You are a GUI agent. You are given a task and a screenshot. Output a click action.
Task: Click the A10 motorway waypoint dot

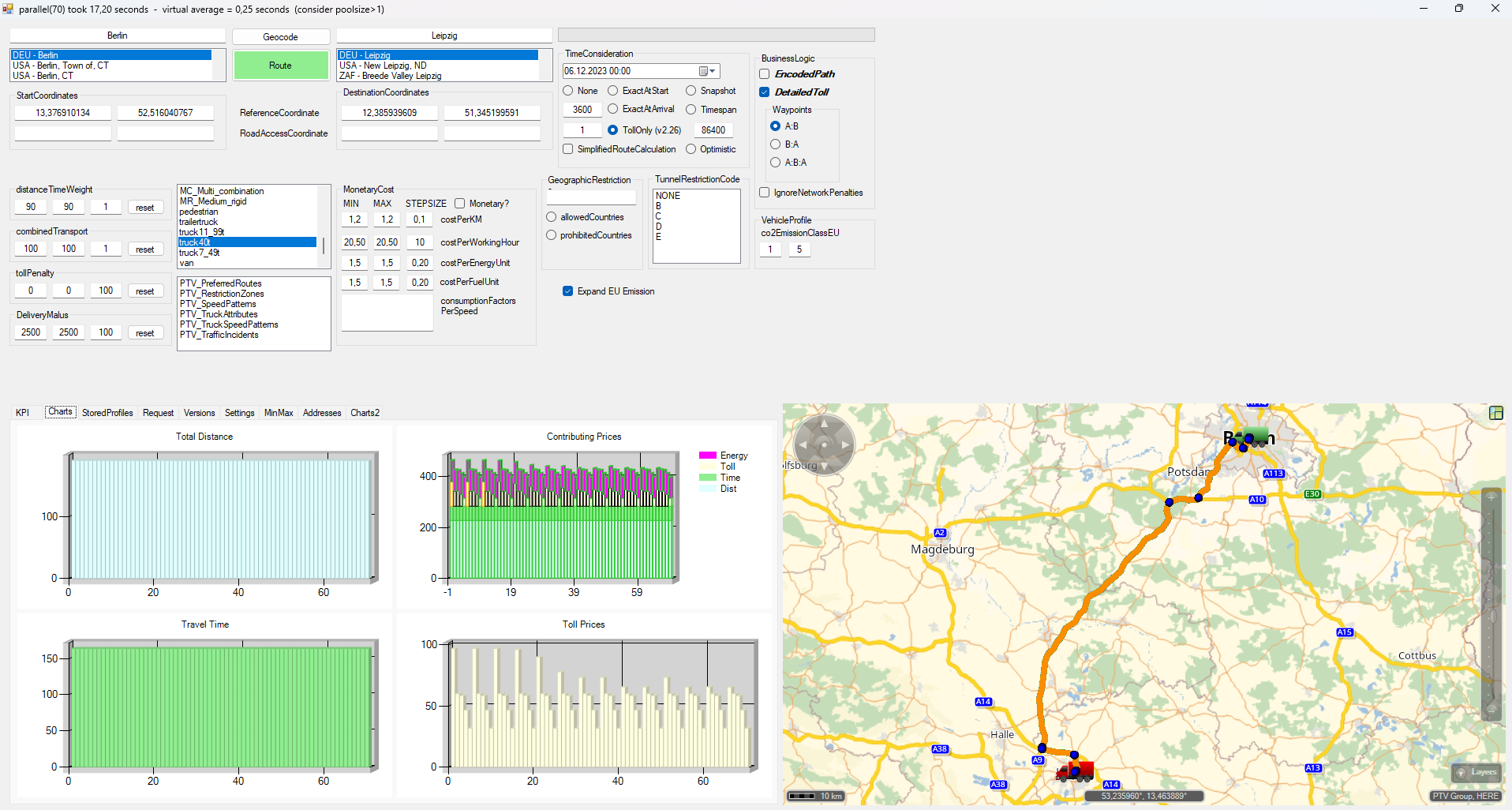click(x=1198, y=497)
